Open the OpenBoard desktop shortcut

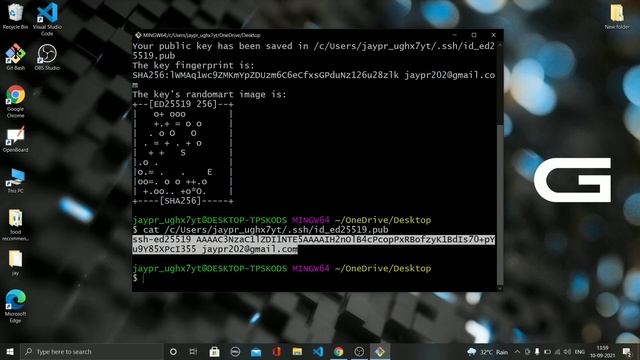tap(16, 140)
